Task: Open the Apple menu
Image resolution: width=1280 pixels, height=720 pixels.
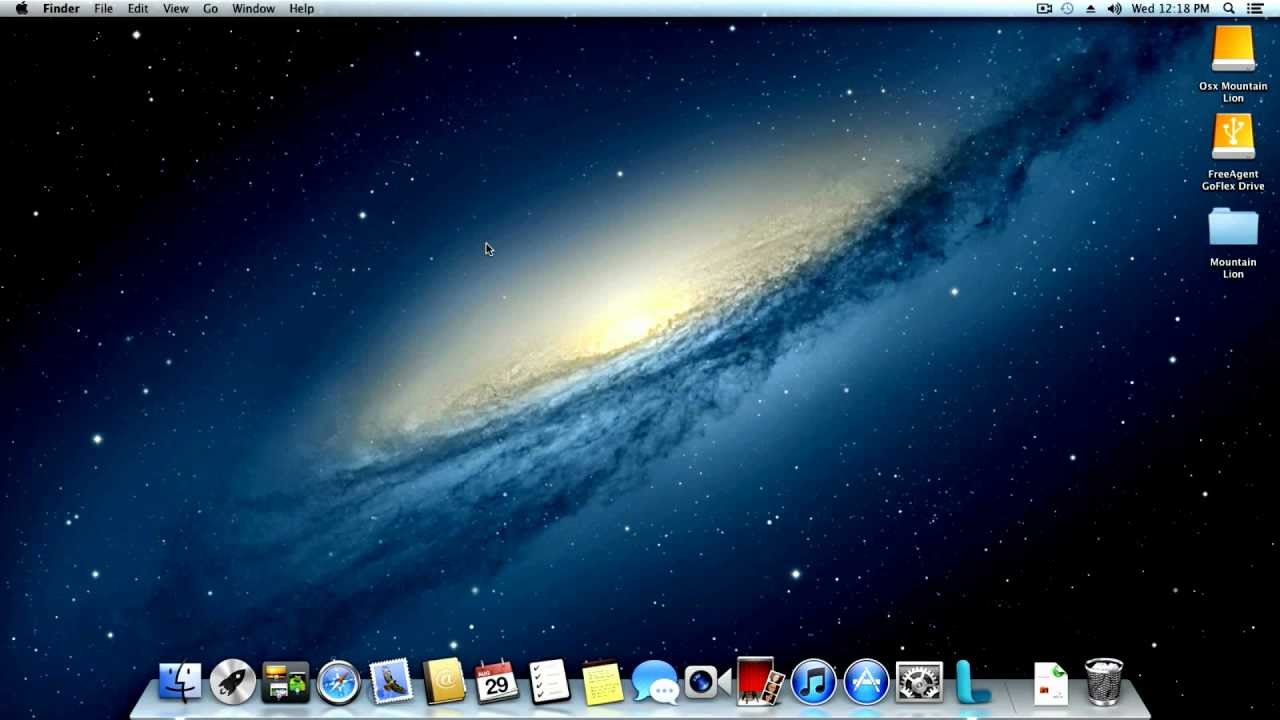Action: (x=21, y=9)
